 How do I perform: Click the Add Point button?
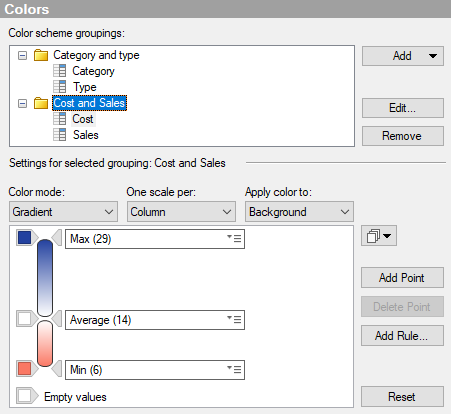point(402,277)
